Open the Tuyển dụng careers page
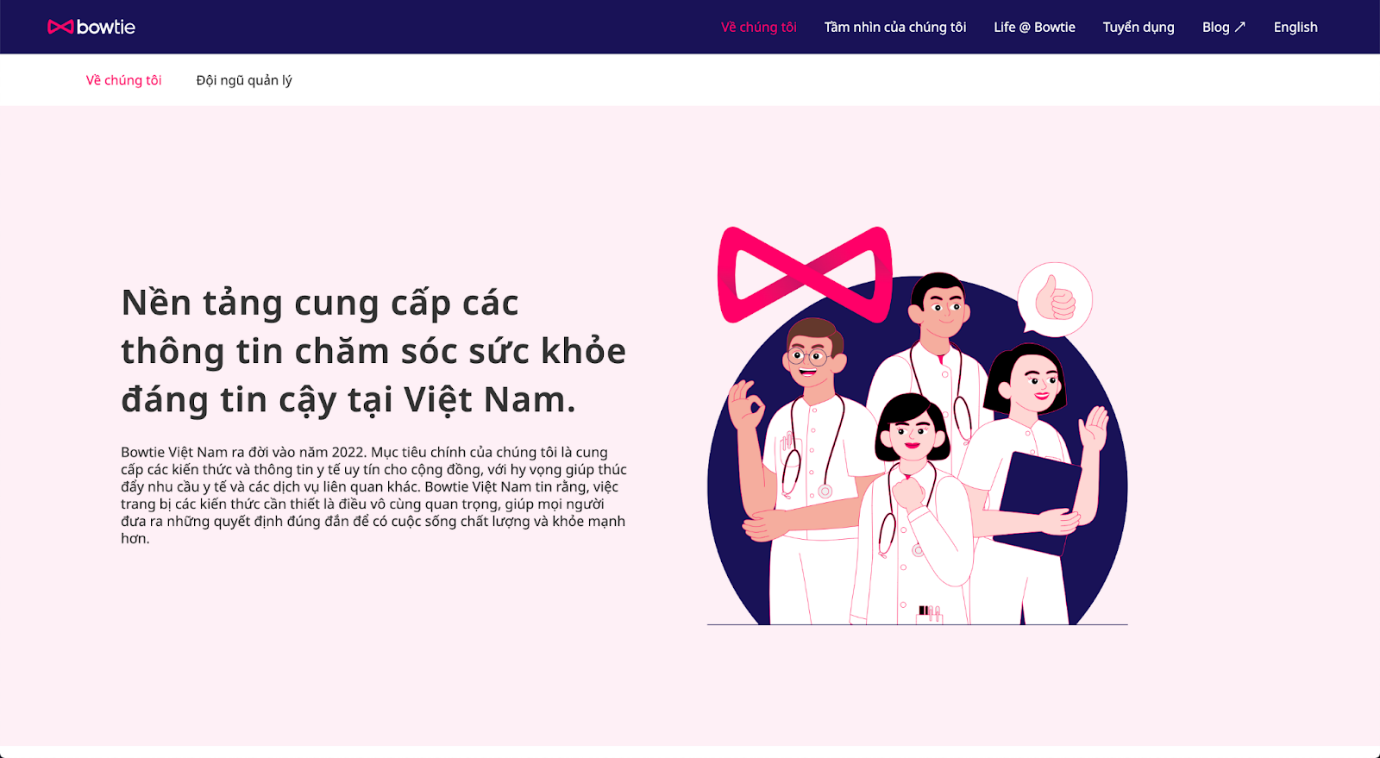Image resolution: width=1380 pixels, height=758 pixels. (1138, 27)
